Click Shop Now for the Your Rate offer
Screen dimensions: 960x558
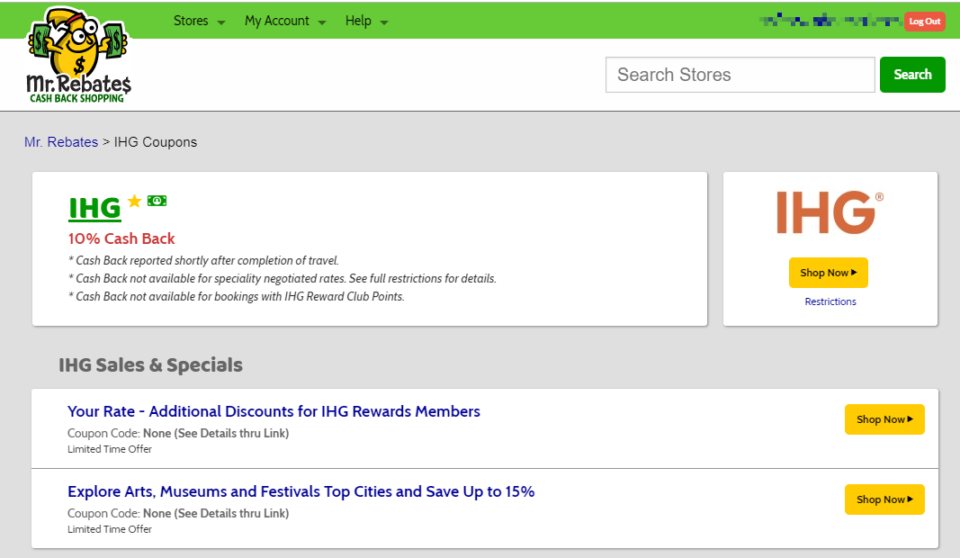[x=884, y=420]
